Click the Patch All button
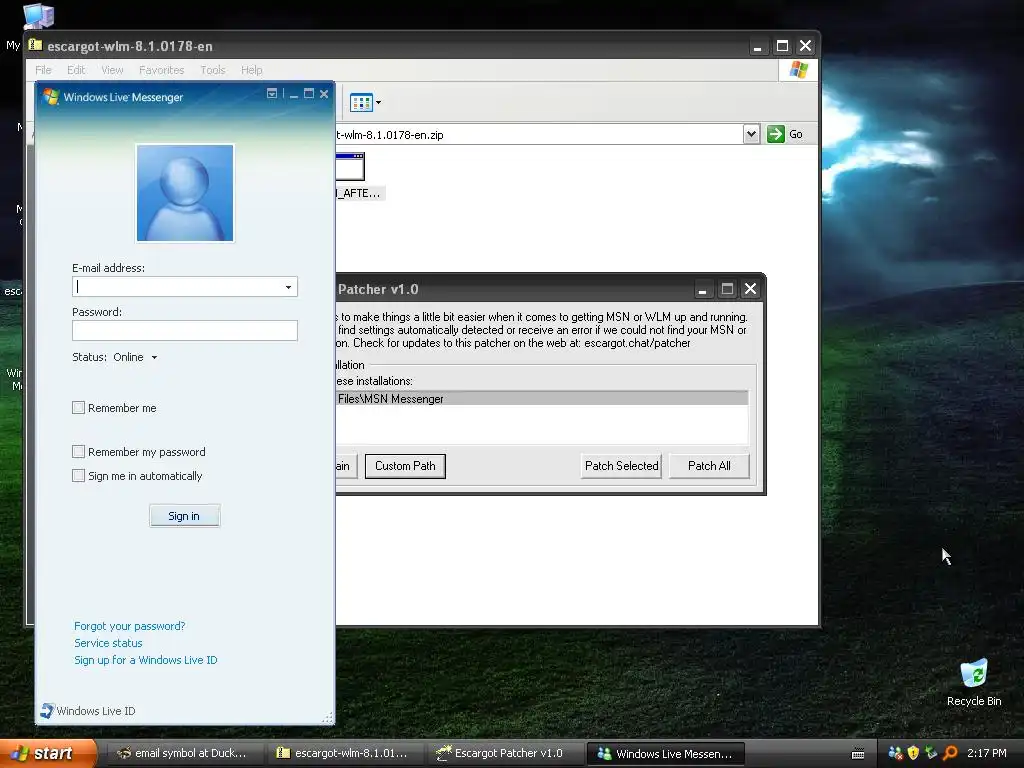 click(x=709, y=466)
